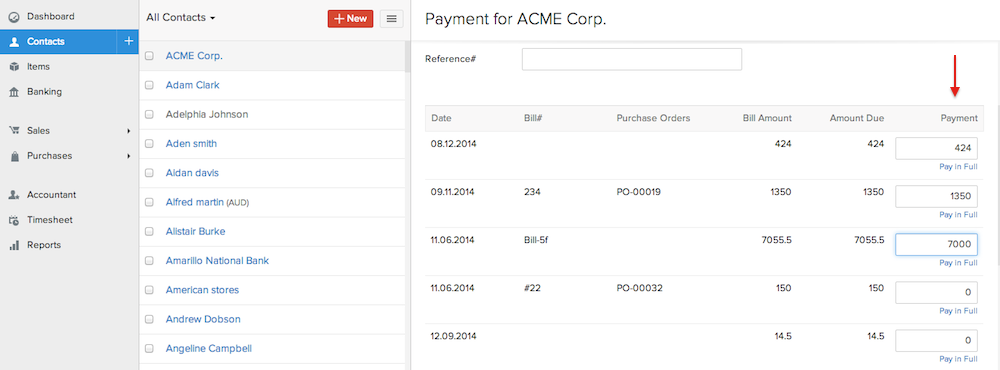This screenshot has width=1000, height=370.
Task: Click the payment field containing 7000
Action: (x=936, y=244)
